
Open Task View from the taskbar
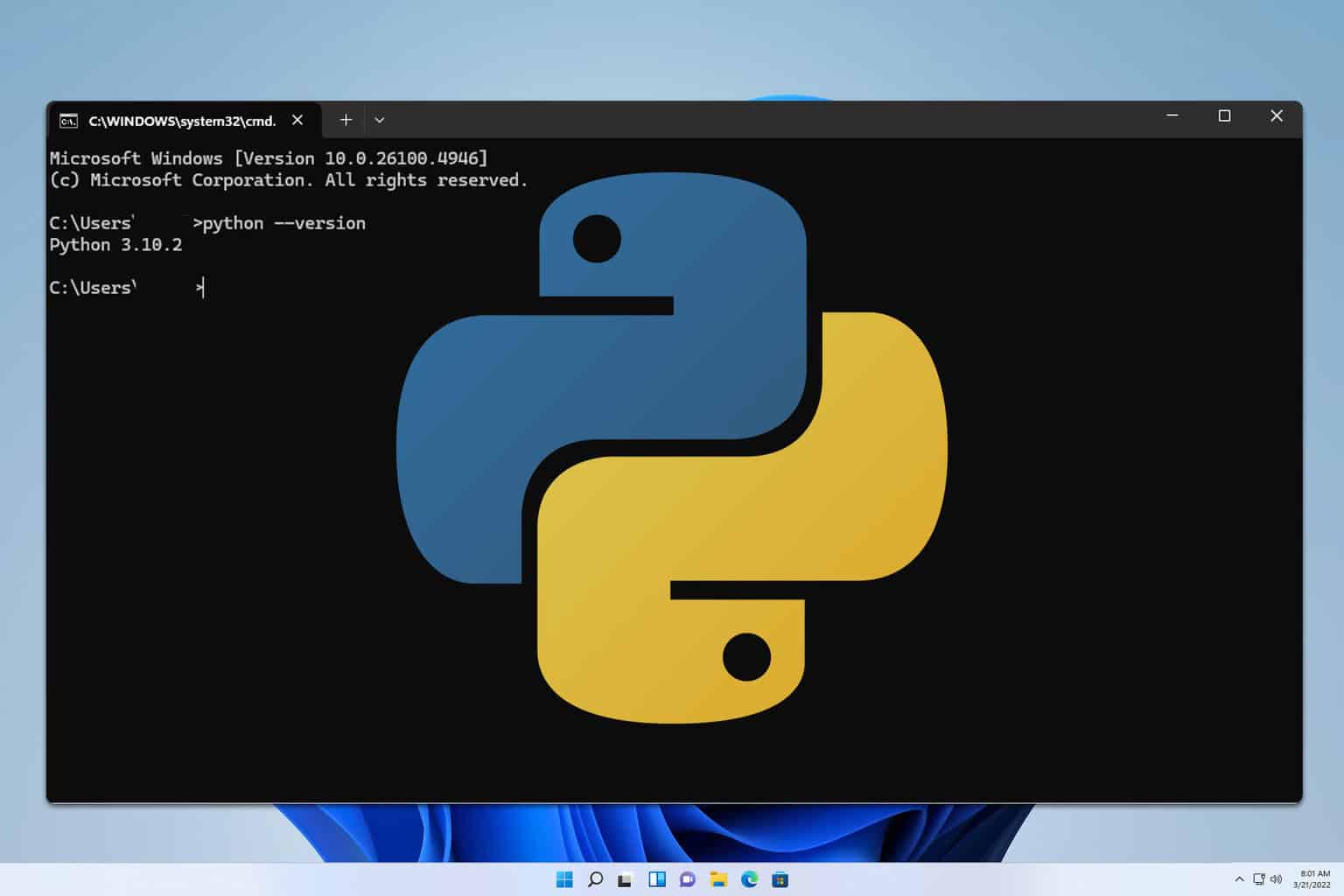(x=625, y=879)
